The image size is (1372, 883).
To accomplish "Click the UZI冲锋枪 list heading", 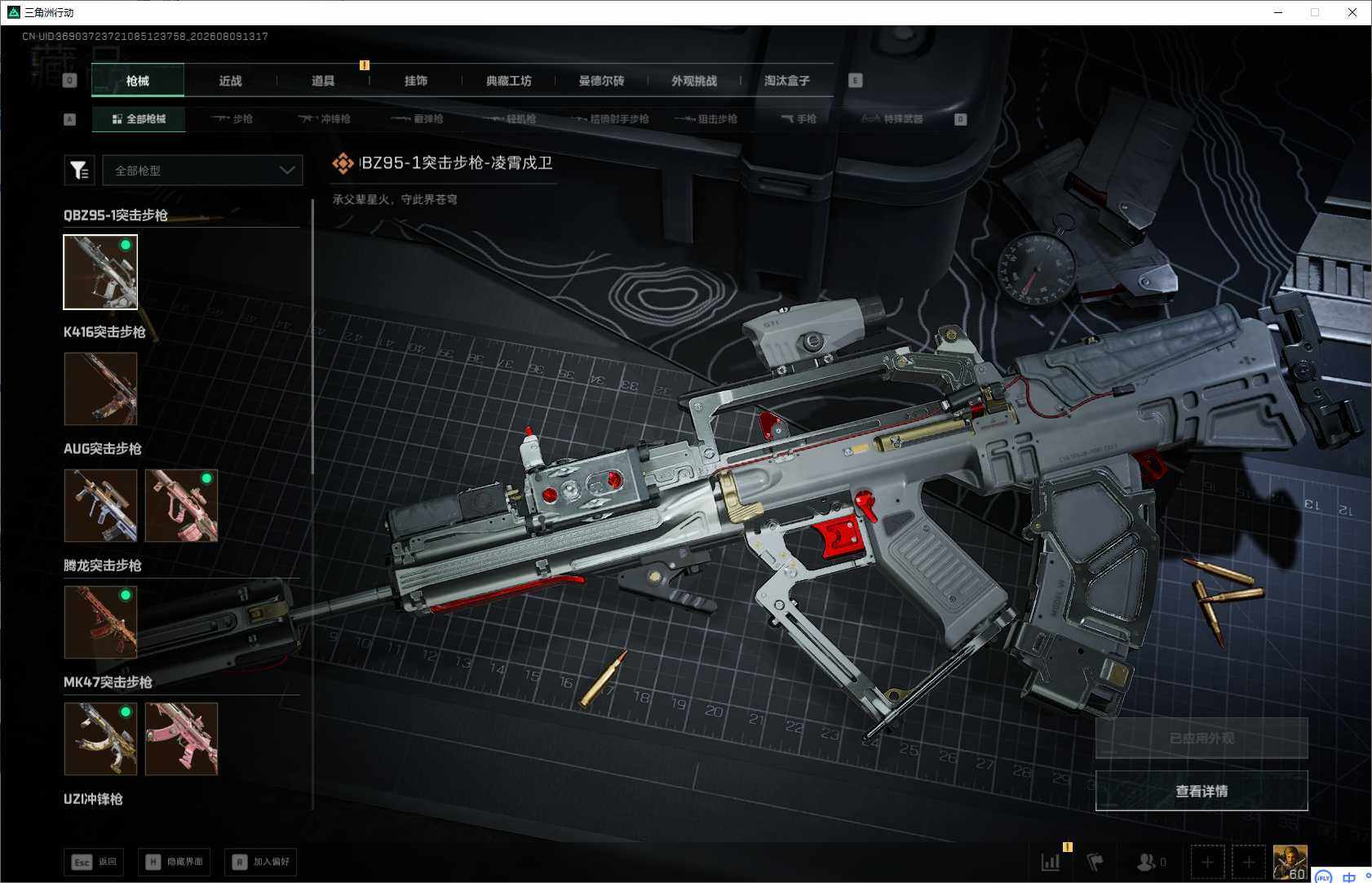I will coord(93,798).
